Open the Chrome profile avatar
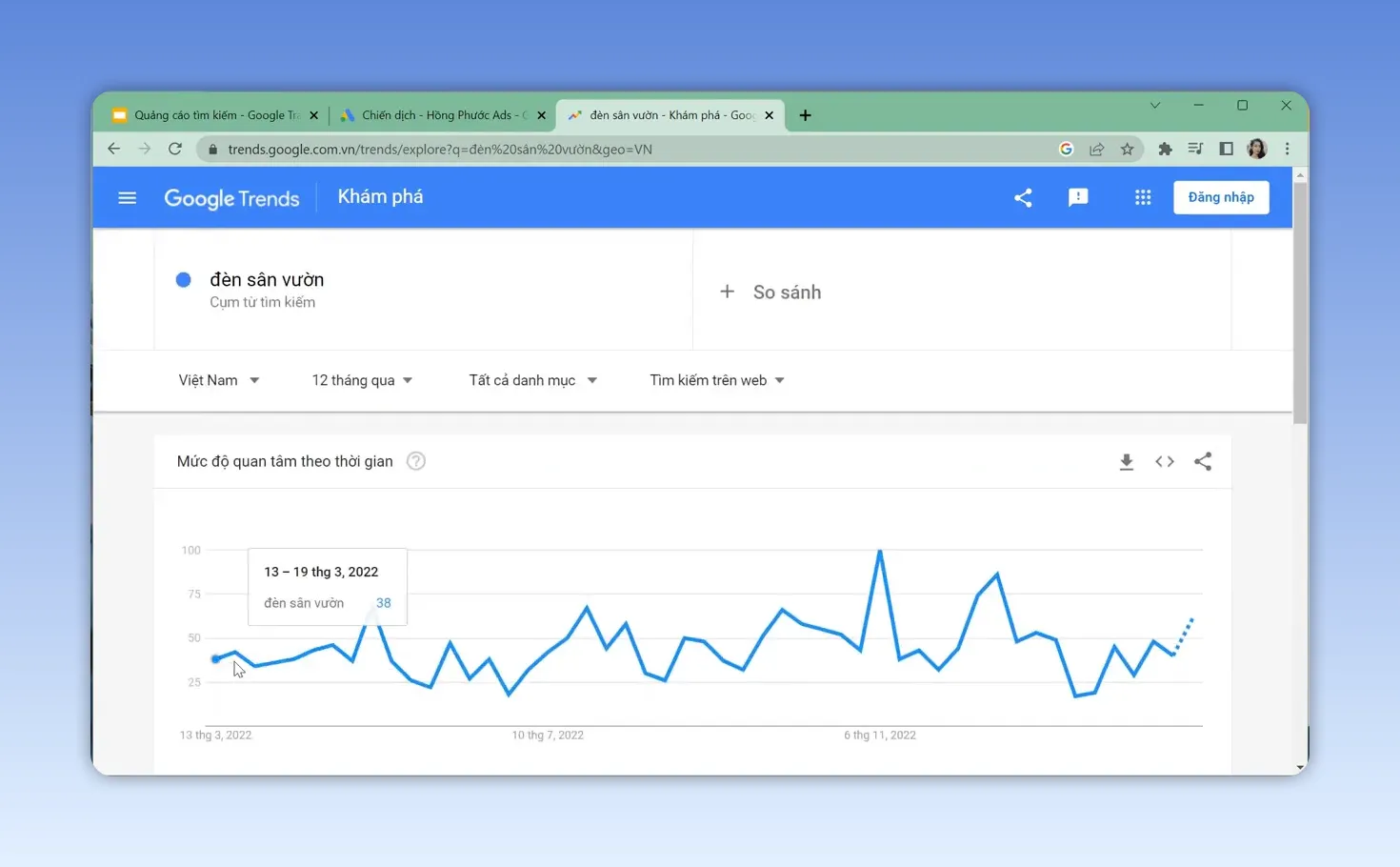This screenshot has height=867, width=1400. point(1257,149)
